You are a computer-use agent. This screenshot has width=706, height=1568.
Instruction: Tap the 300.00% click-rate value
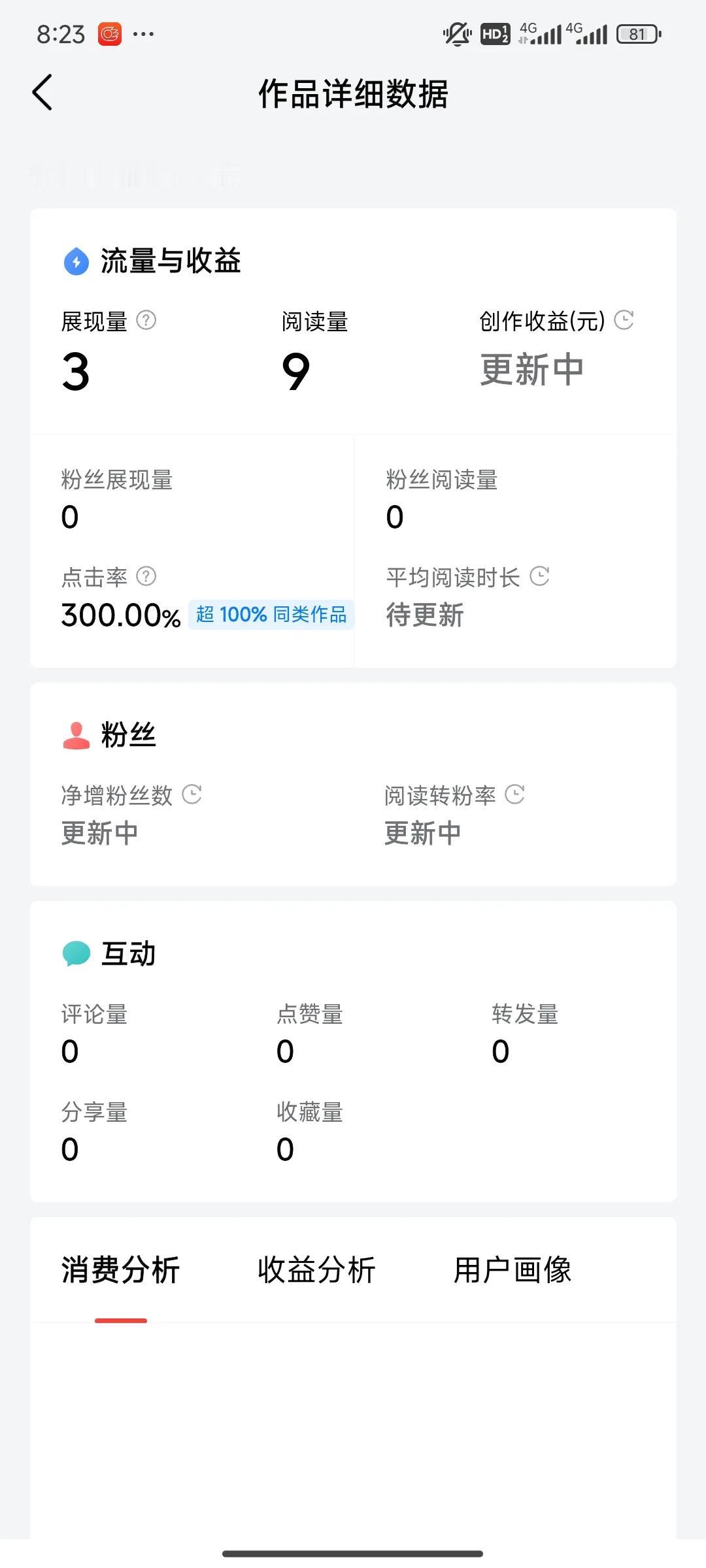[121, 615]
